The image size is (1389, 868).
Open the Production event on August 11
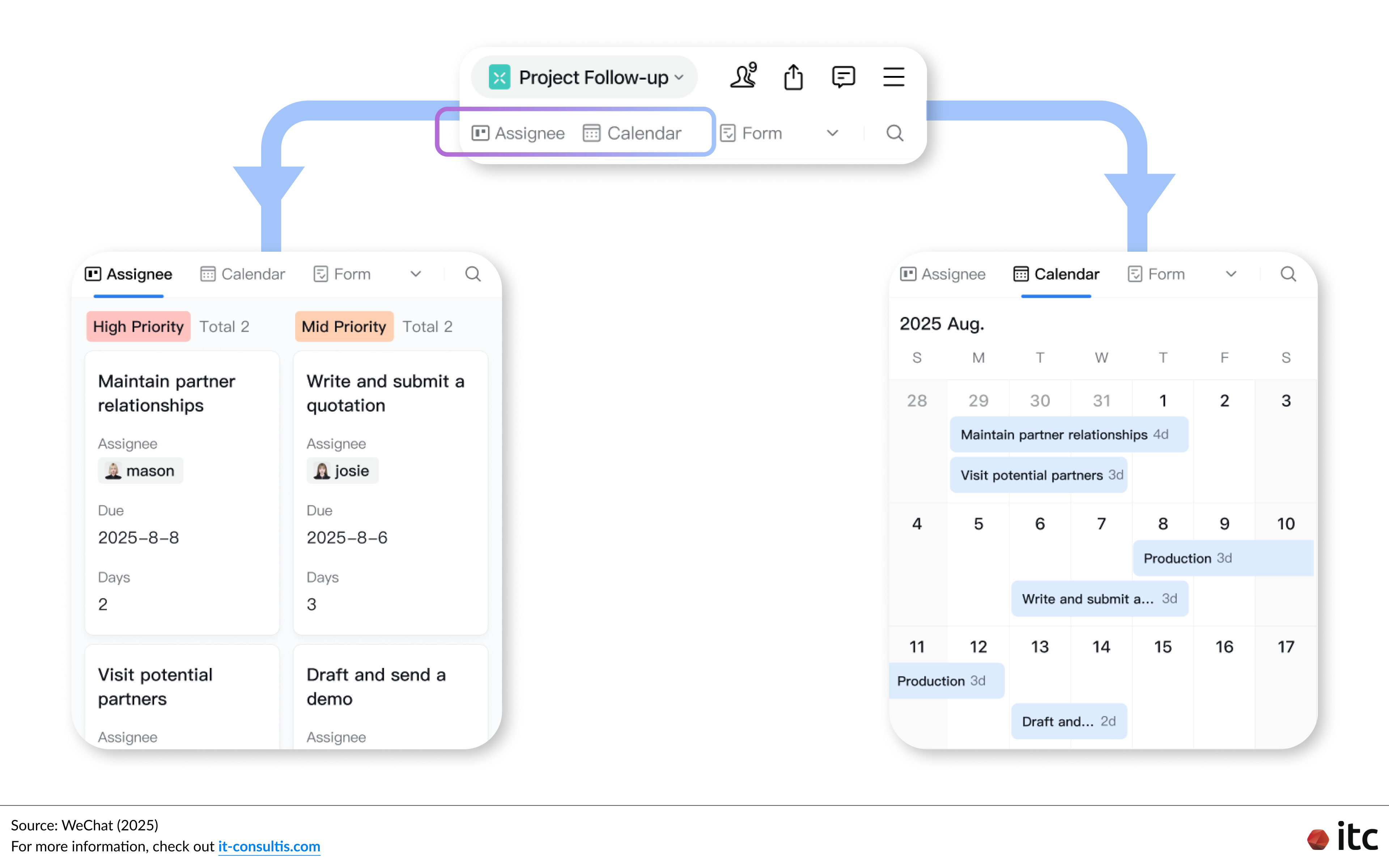(x=946, y=681)
